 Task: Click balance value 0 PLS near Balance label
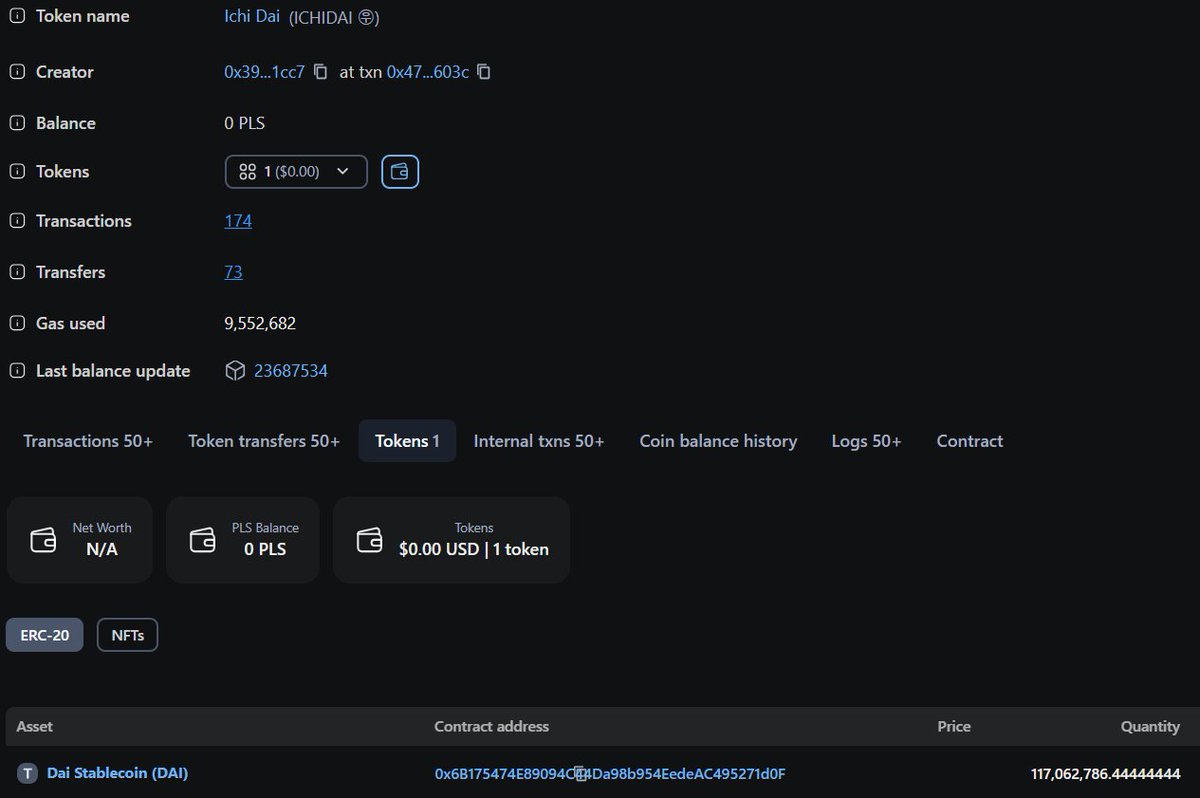click(x=245, y=123)
